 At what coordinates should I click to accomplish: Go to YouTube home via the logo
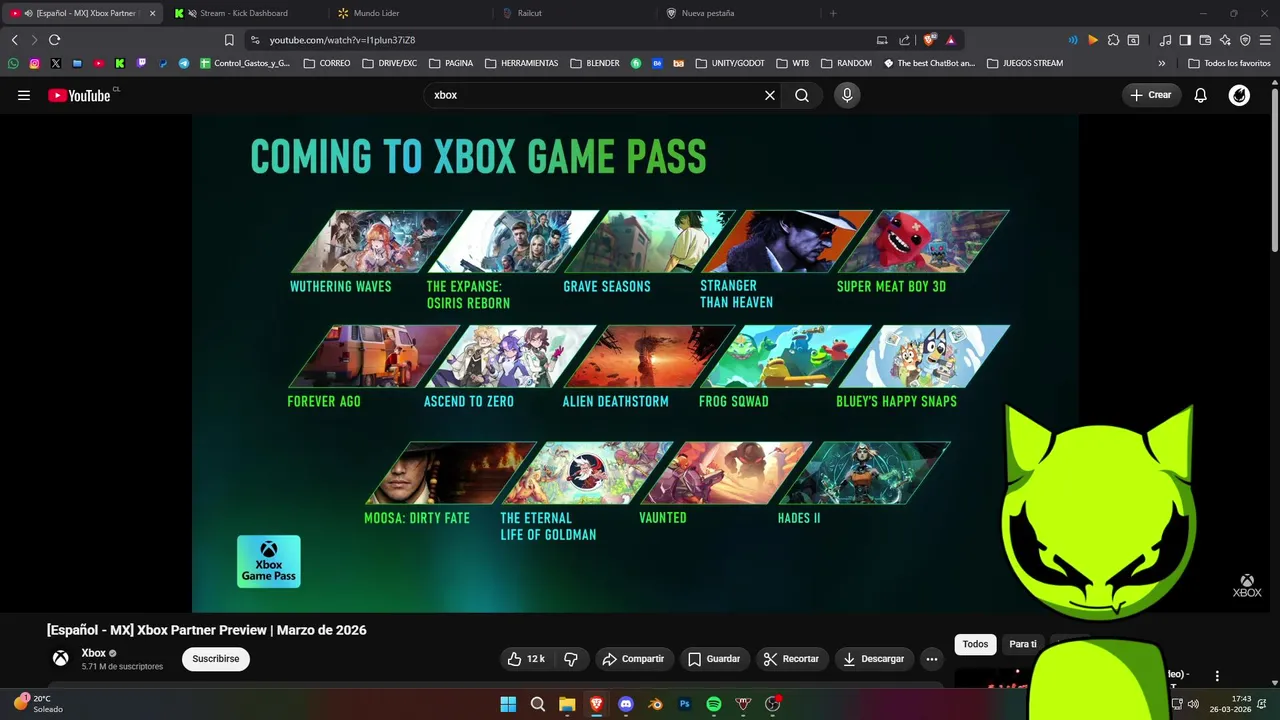click(x=79, y=95)
